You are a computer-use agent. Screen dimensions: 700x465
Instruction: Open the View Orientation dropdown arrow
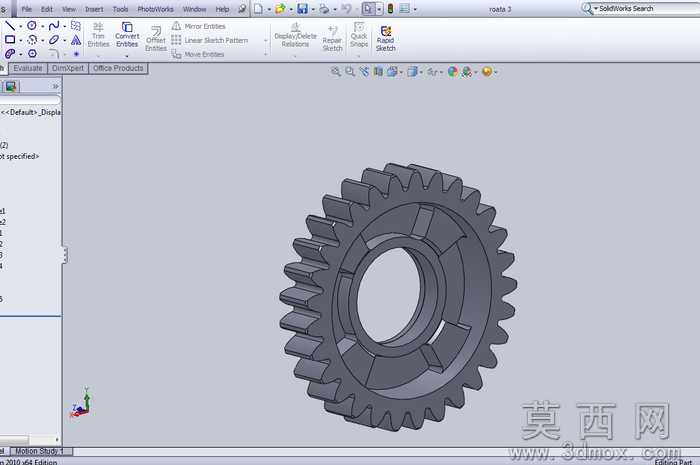[x=401, y=72]
